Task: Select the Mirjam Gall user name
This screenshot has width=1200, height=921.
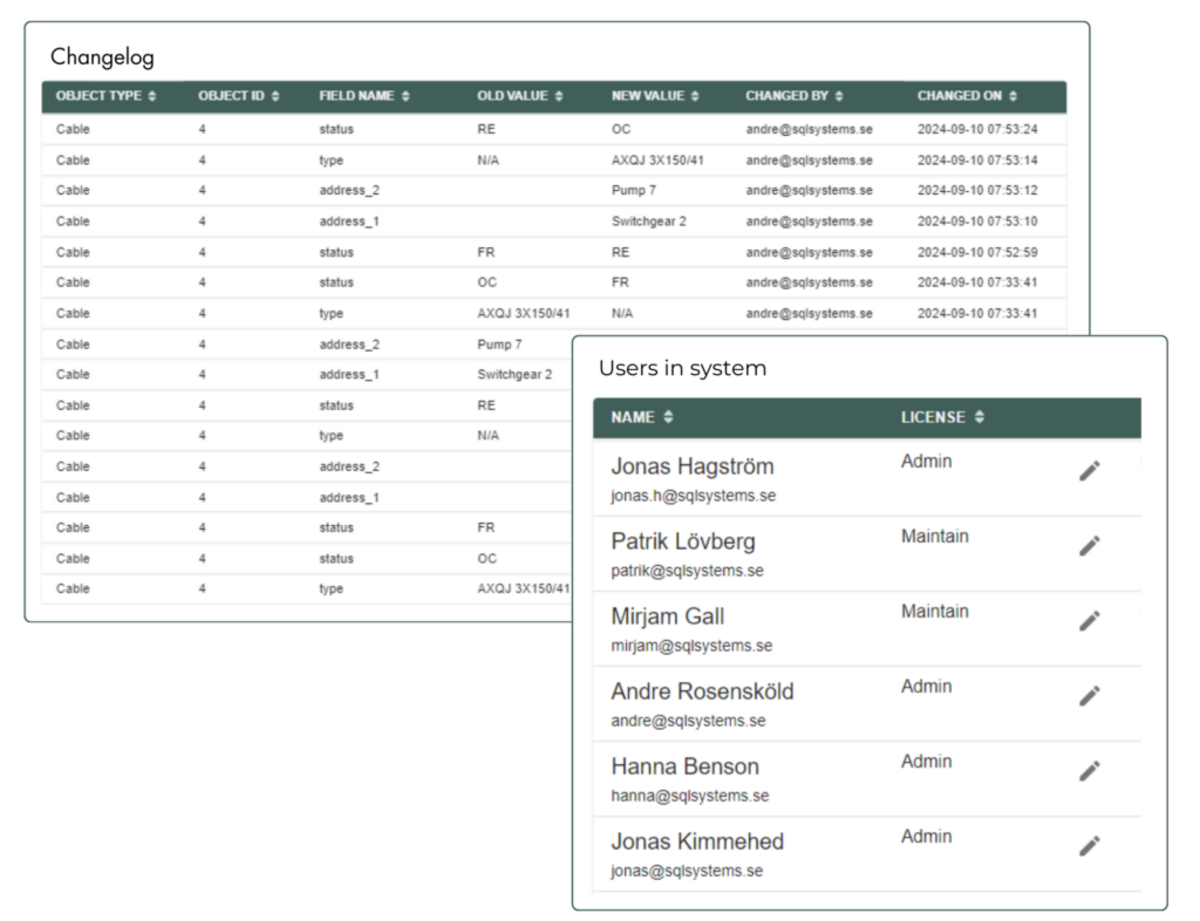Action: [667, 617]
